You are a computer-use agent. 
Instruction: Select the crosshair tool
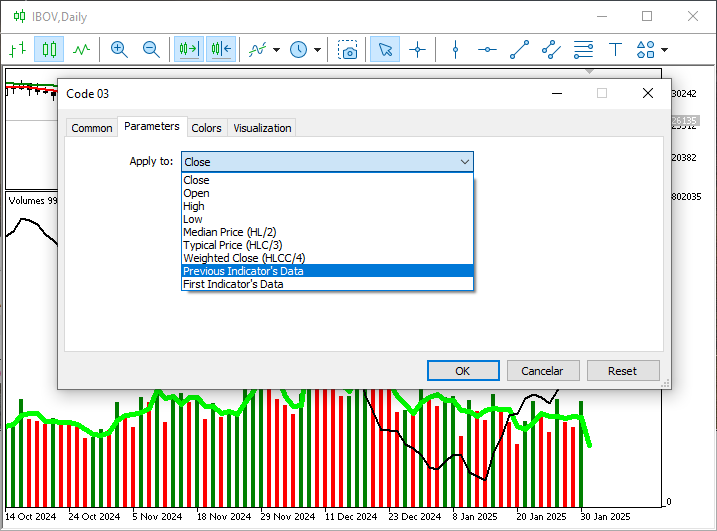(417, 49)
